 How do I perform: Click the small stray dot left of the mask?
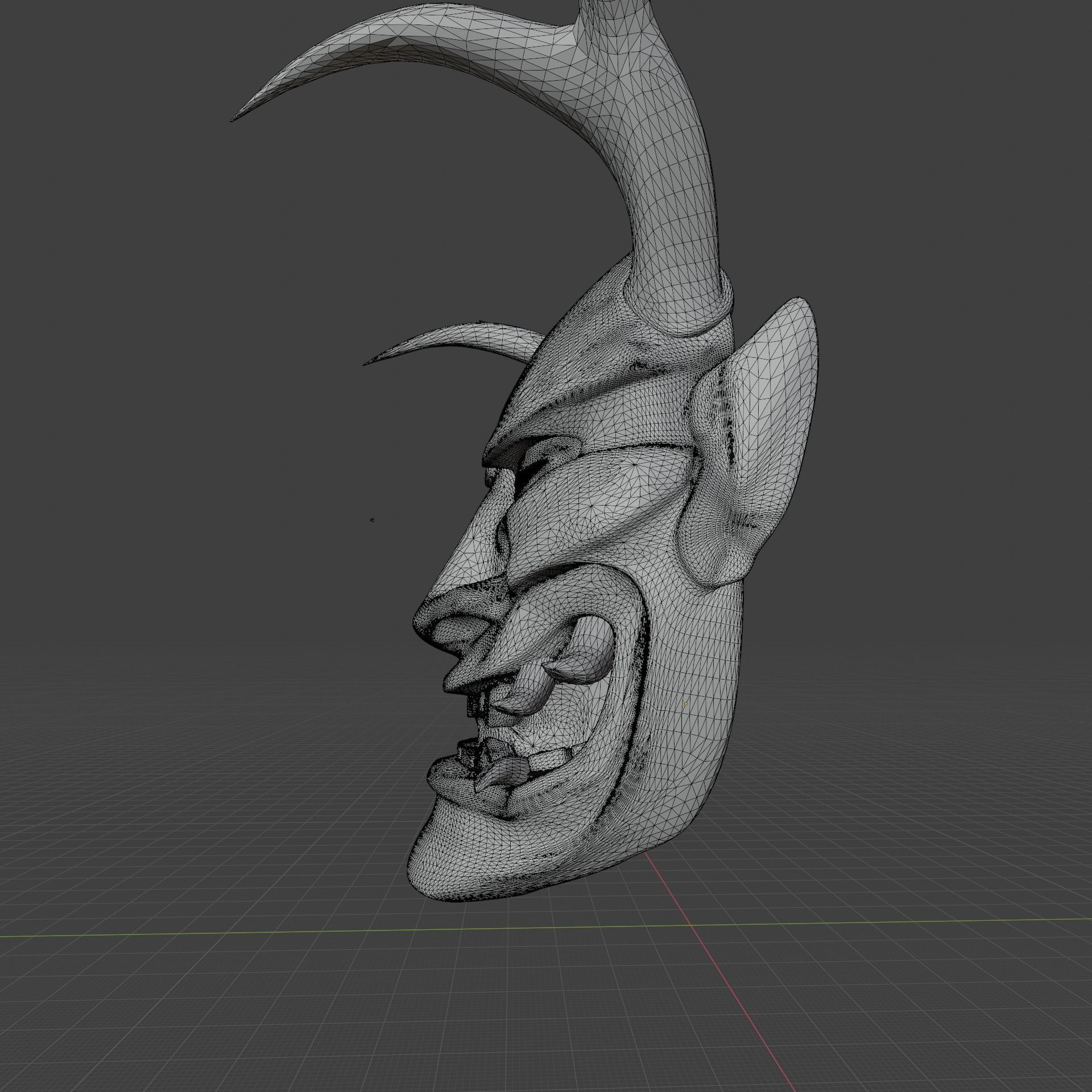[372, 519]
